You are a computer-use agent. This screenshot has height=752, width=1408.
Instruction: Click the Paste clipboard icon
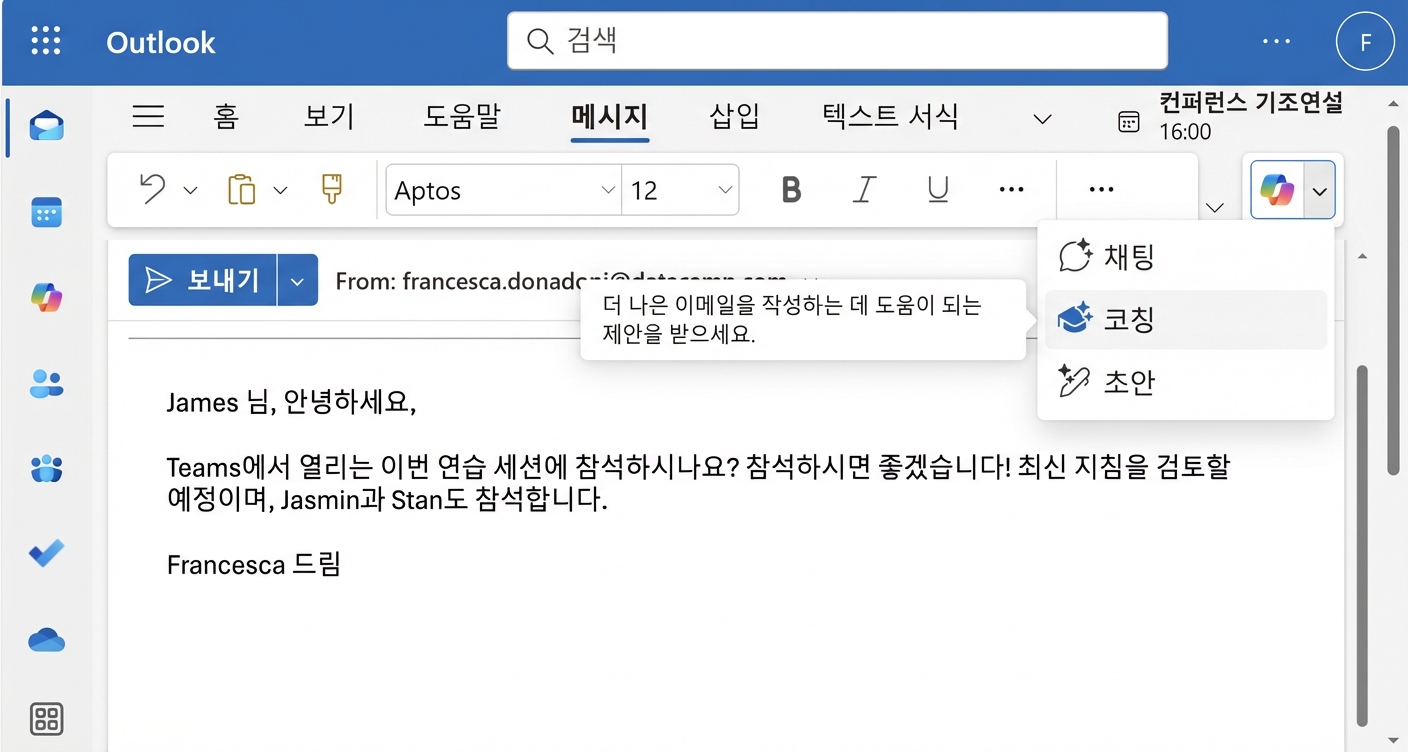coord(242,189)
